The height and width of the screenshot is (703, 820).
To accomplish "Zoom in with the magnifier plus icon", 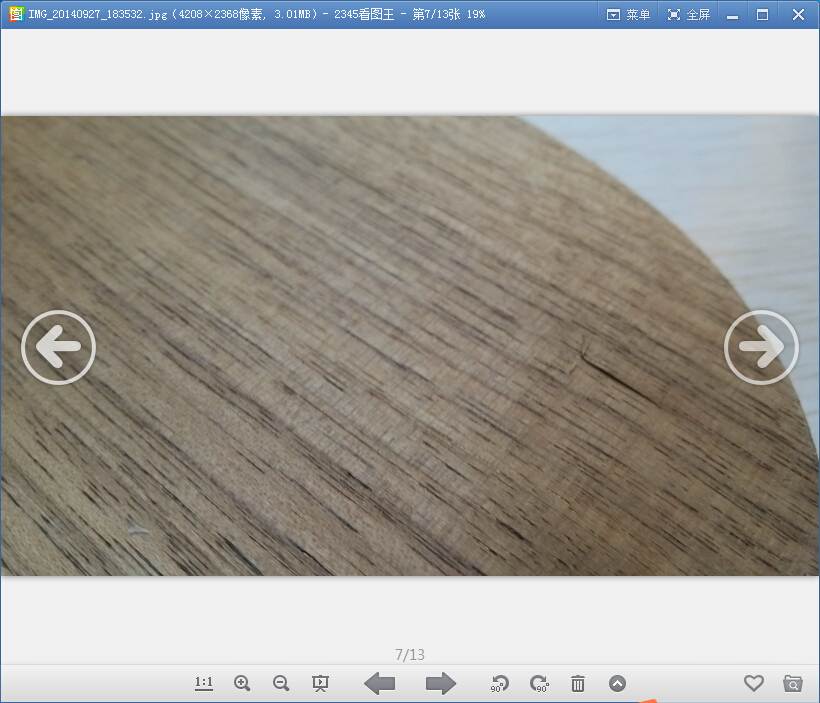I will point(242,683).
